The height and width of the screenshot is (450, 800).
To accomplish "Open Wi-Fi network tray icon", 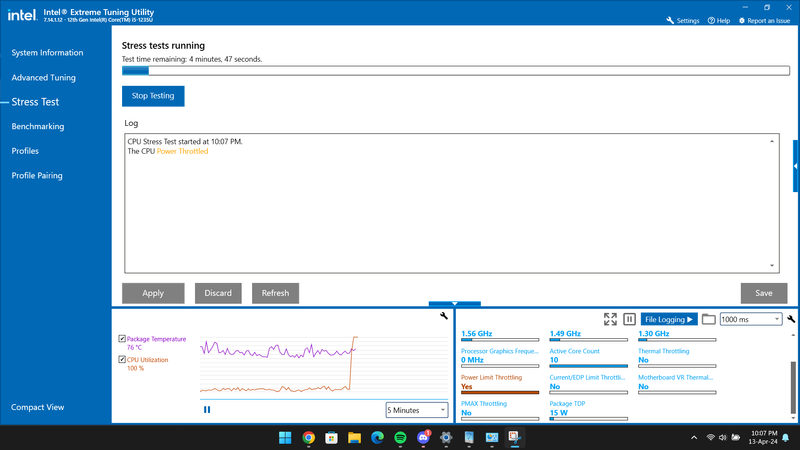I will point(710,438).
